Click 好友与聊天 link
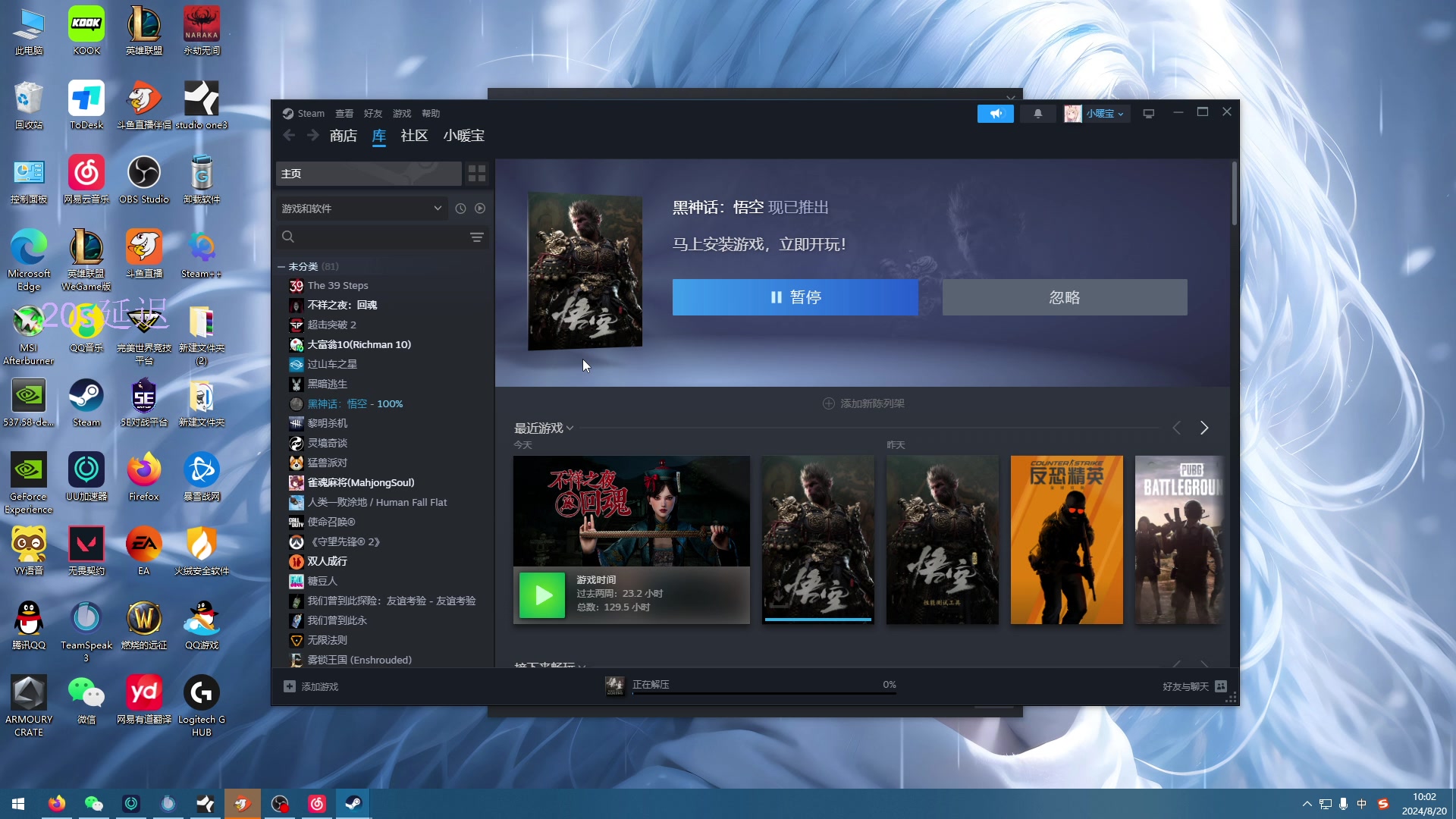Screen dimensions: 1456x819 (1185, 686)
